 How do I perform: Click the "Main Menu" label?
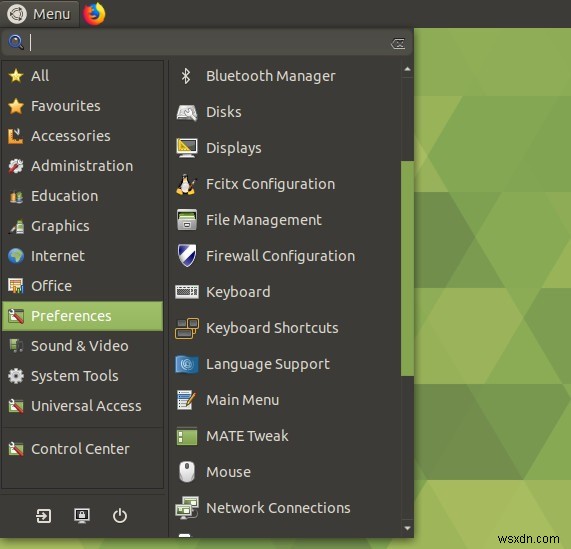pos(243,400)
